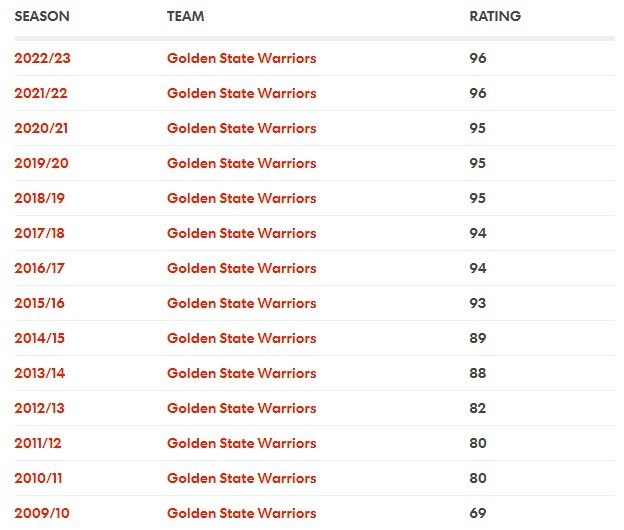
Task: Open the 2021/22 season link
Action: (x=42, y=93)
